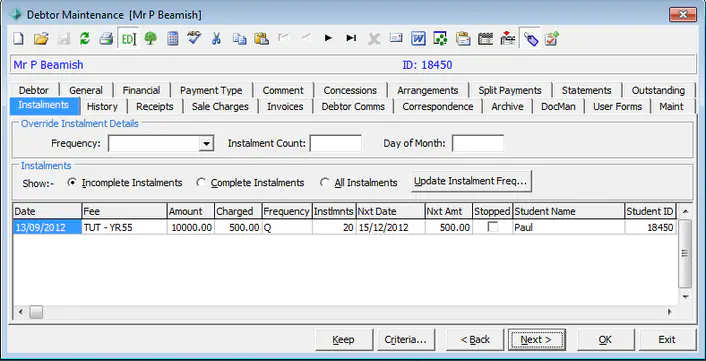Open the Split Payments tab
The width and height of the screenshot is (706, 361).
(x=510, y=90)
